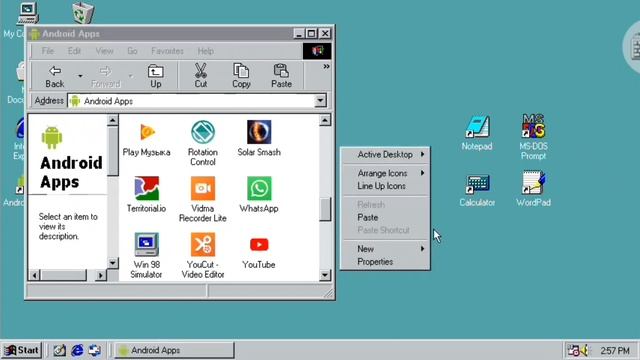Screen dimensions: 640x360
Task: Click the Task Scheduler tray icon
Action: pos(573,350)
